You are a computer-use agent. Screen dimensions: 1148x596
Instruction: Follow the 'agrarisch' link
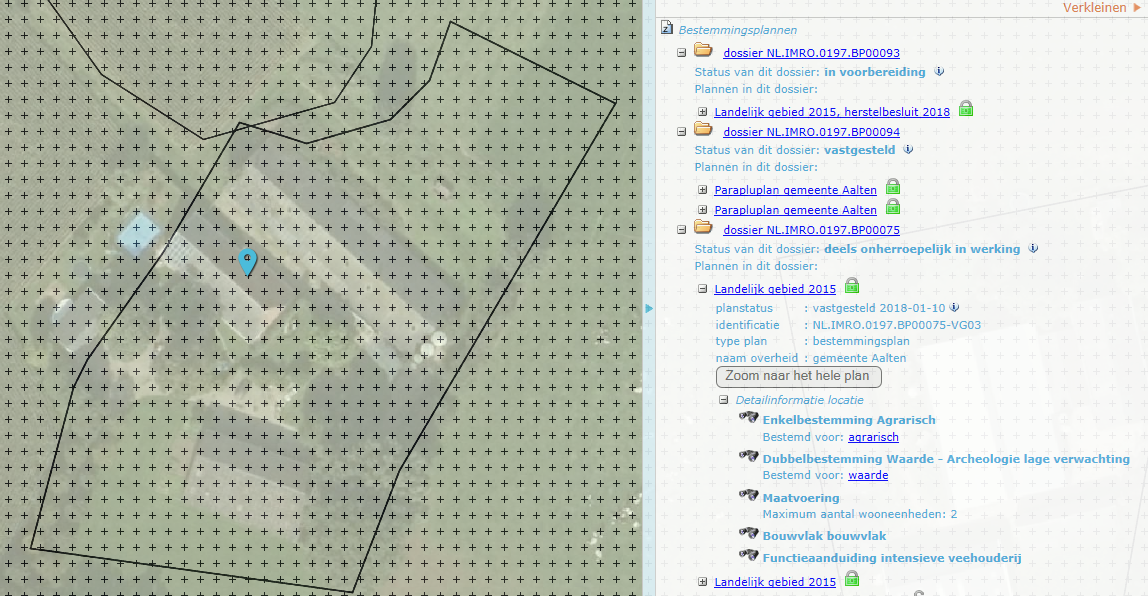point(873,437)
